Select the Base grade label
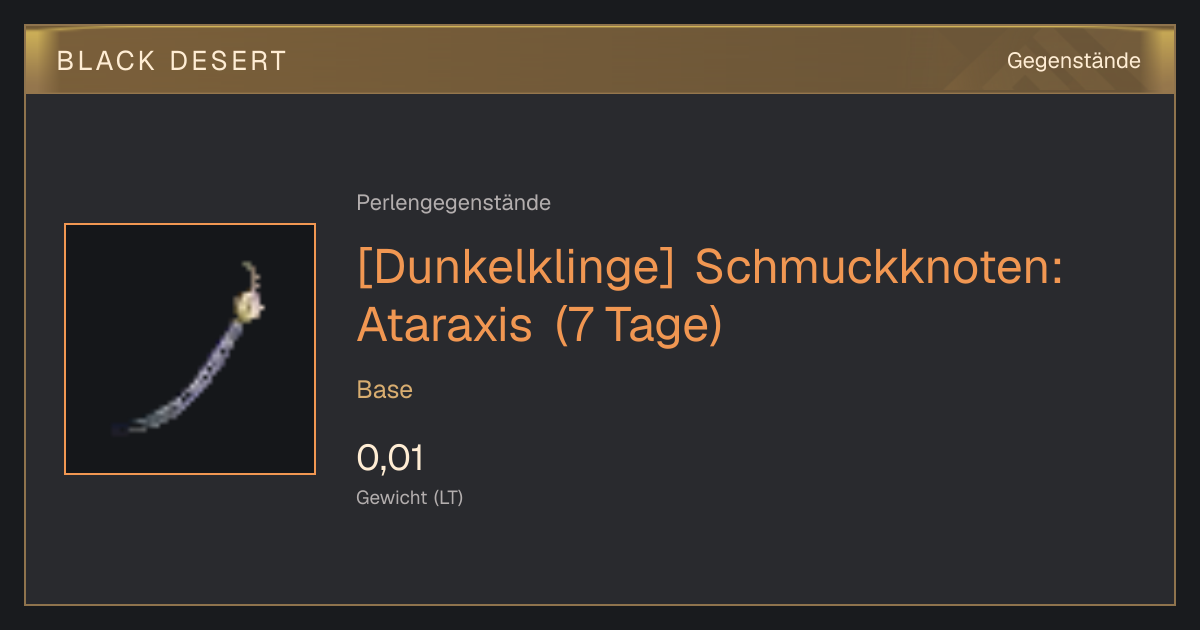 coord(385,390)
